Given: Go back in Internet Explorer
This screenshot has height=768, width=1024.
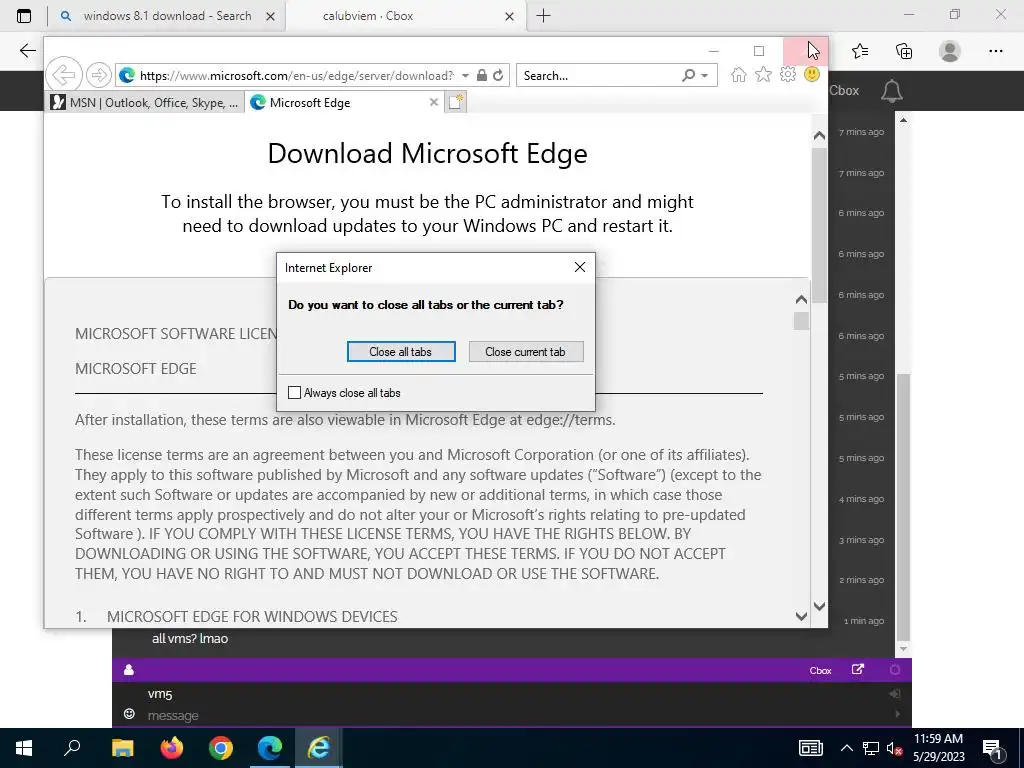Looking at the screenshot, I should tap(64, 75).
